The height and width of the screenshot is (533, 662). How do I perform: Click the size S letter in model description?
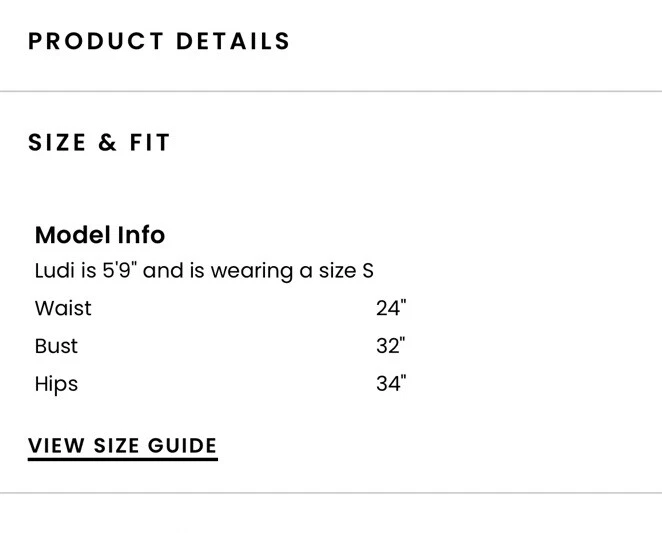click(367, 271)
